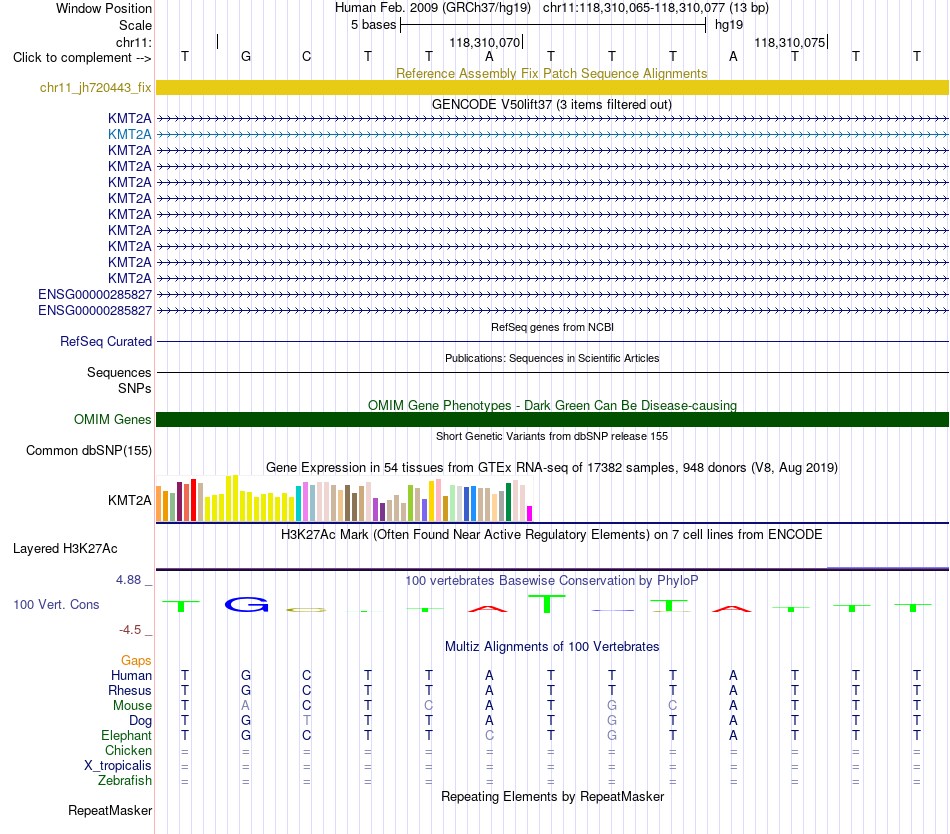Click the C base in the reference sequence row
This screenshot has width=950, height=834.
click(307, 56)
